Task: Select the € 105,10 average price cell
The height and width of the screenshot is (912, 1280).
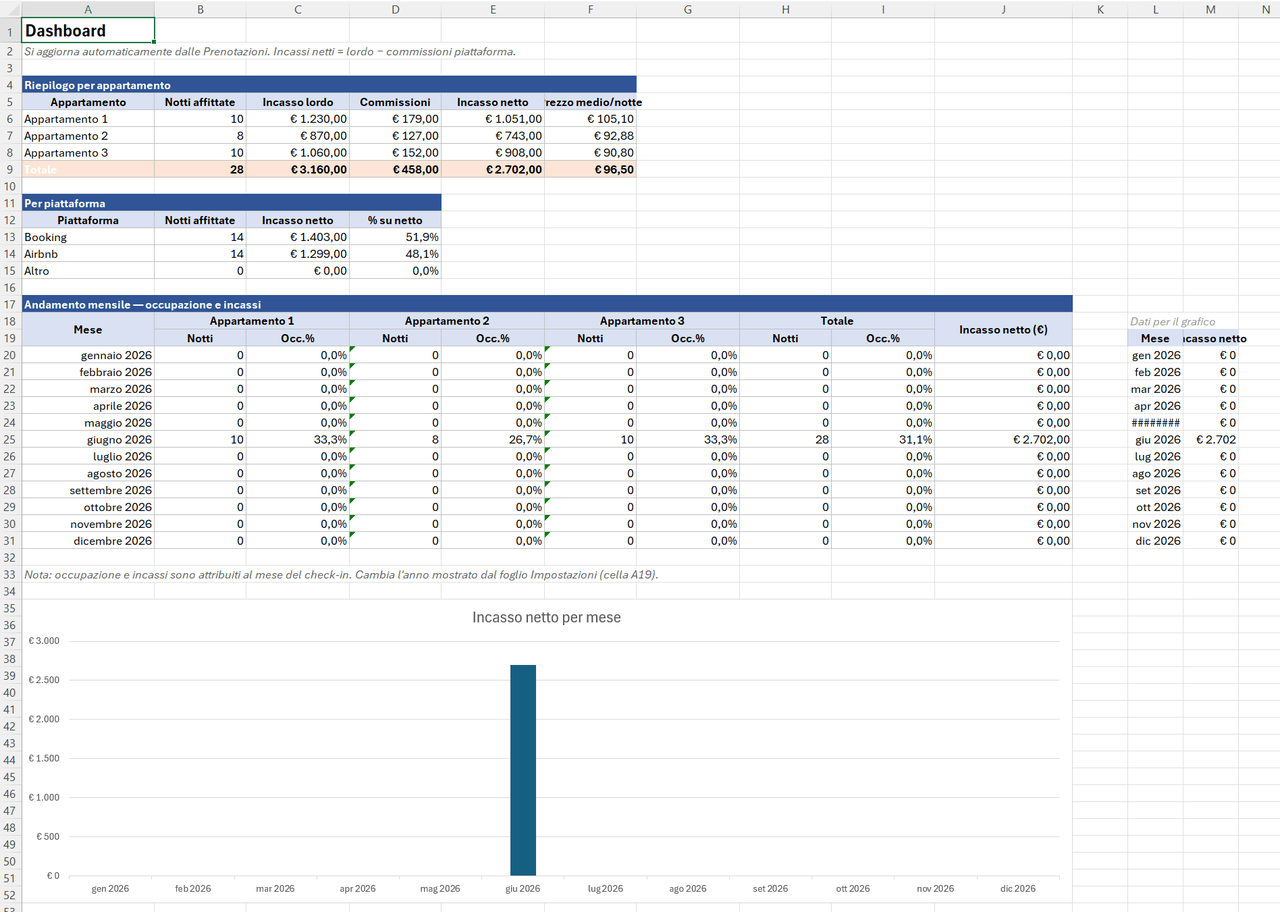Action: (x=591, y=119)
